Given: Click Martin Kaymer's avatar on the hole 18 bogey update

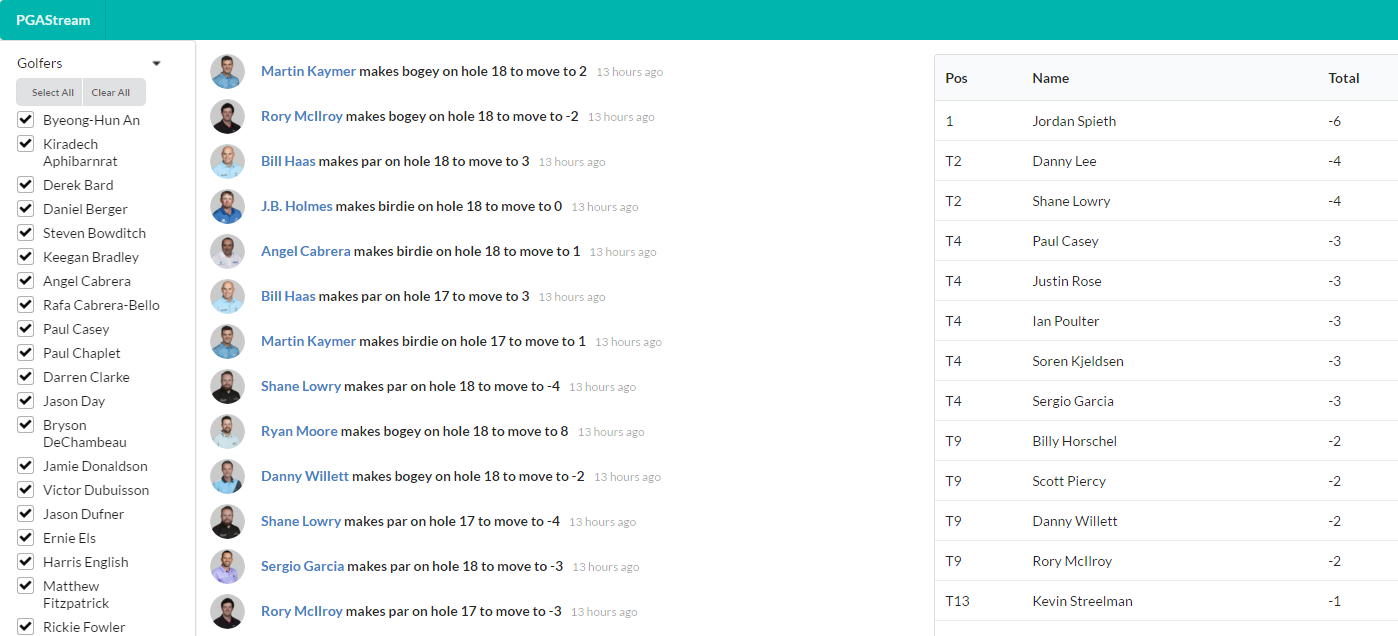Looking at the screenshot, I should [228, 72].
